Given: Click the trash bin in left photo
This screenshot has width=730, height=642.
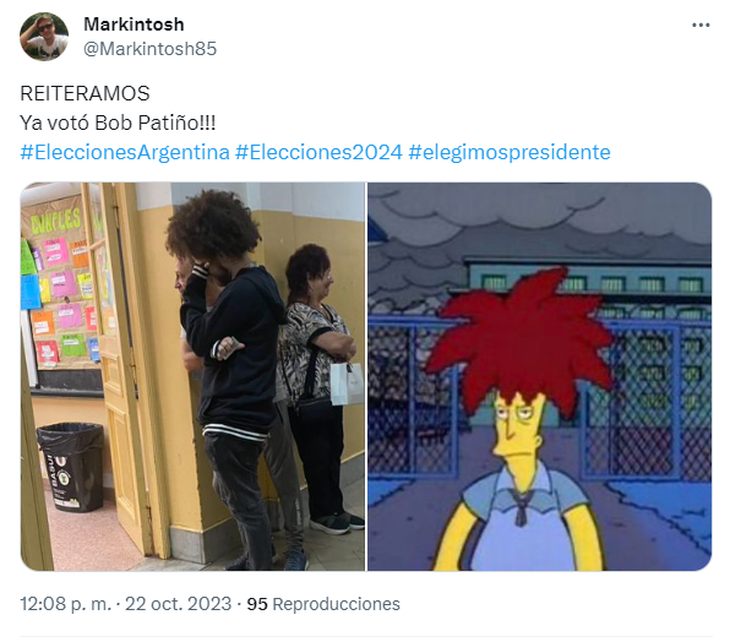Looking at the screenshot, I should [x=71, y=467].
